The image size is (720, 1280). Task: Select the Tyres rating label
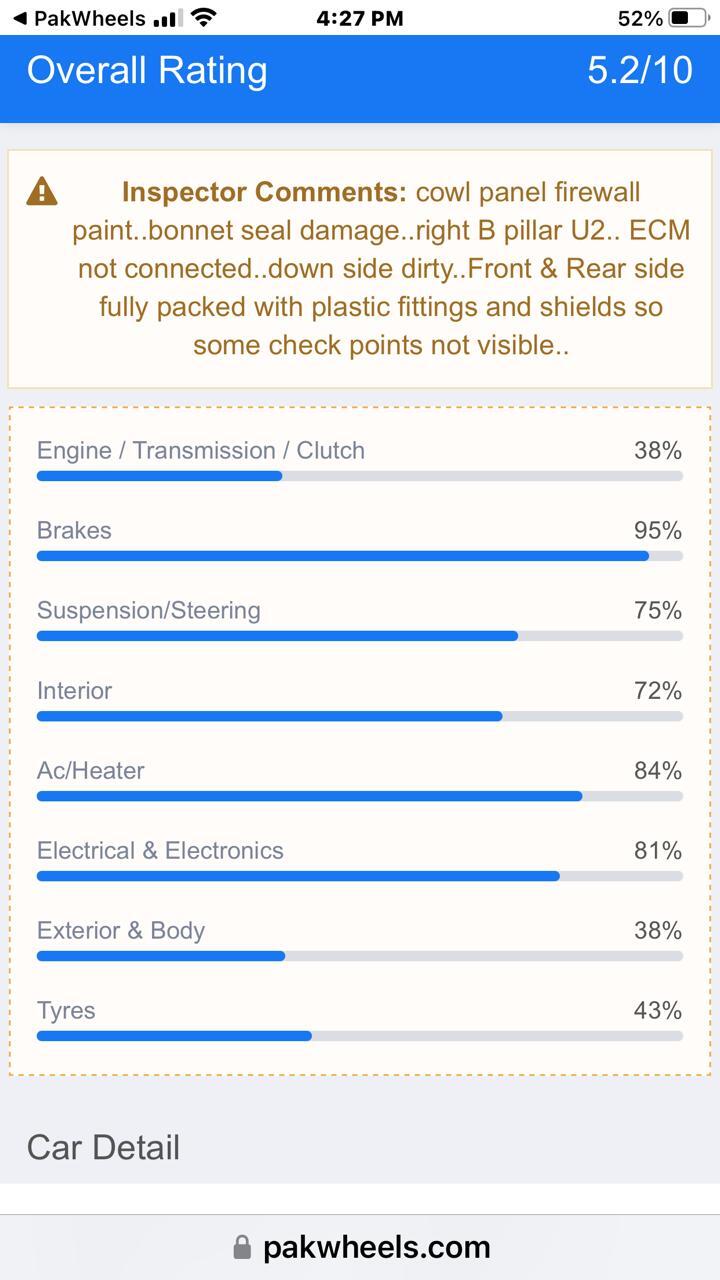[x=66, y=1010]
